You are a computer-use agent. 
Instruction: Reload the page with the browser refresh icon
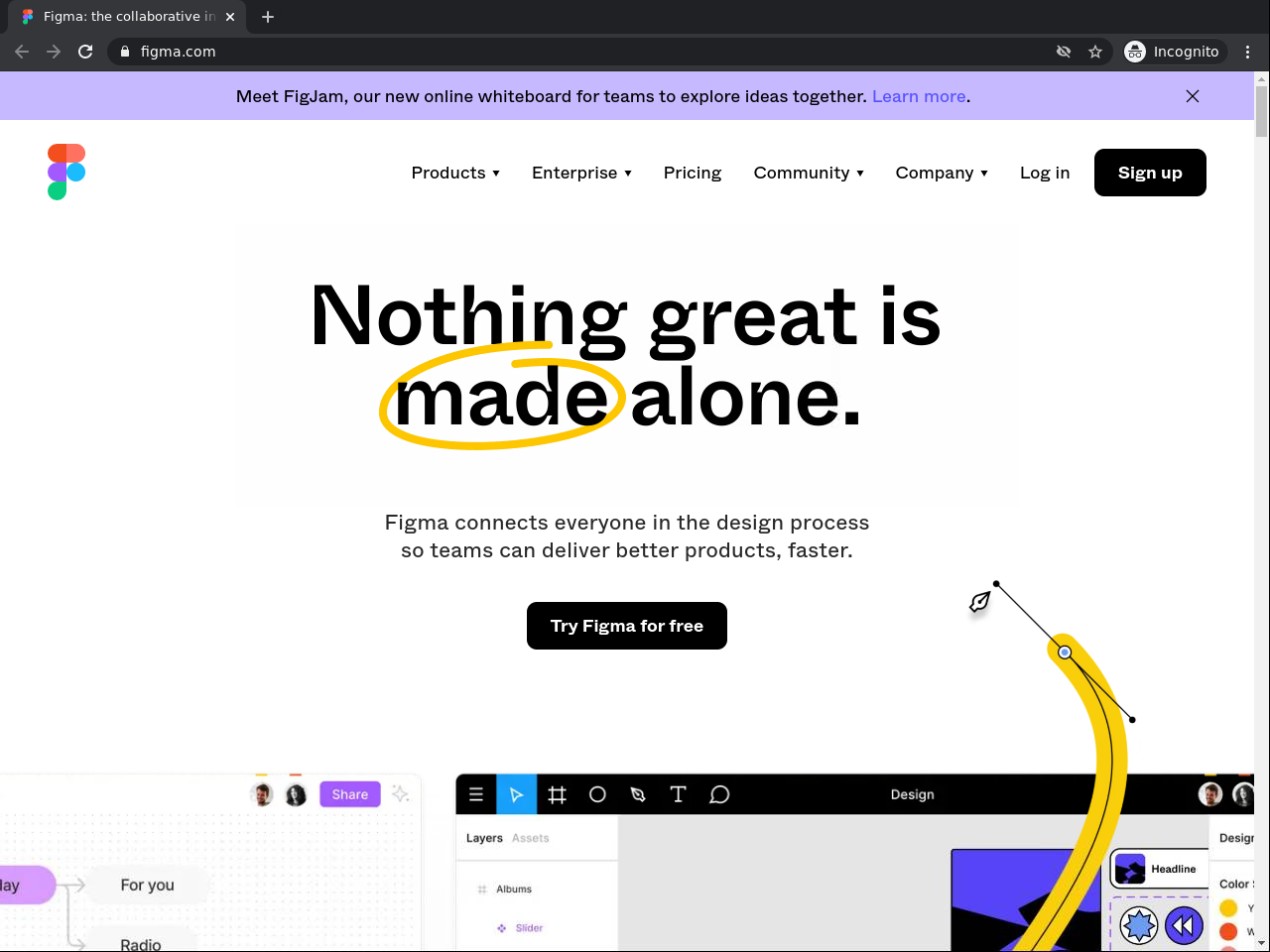[85, 52]
